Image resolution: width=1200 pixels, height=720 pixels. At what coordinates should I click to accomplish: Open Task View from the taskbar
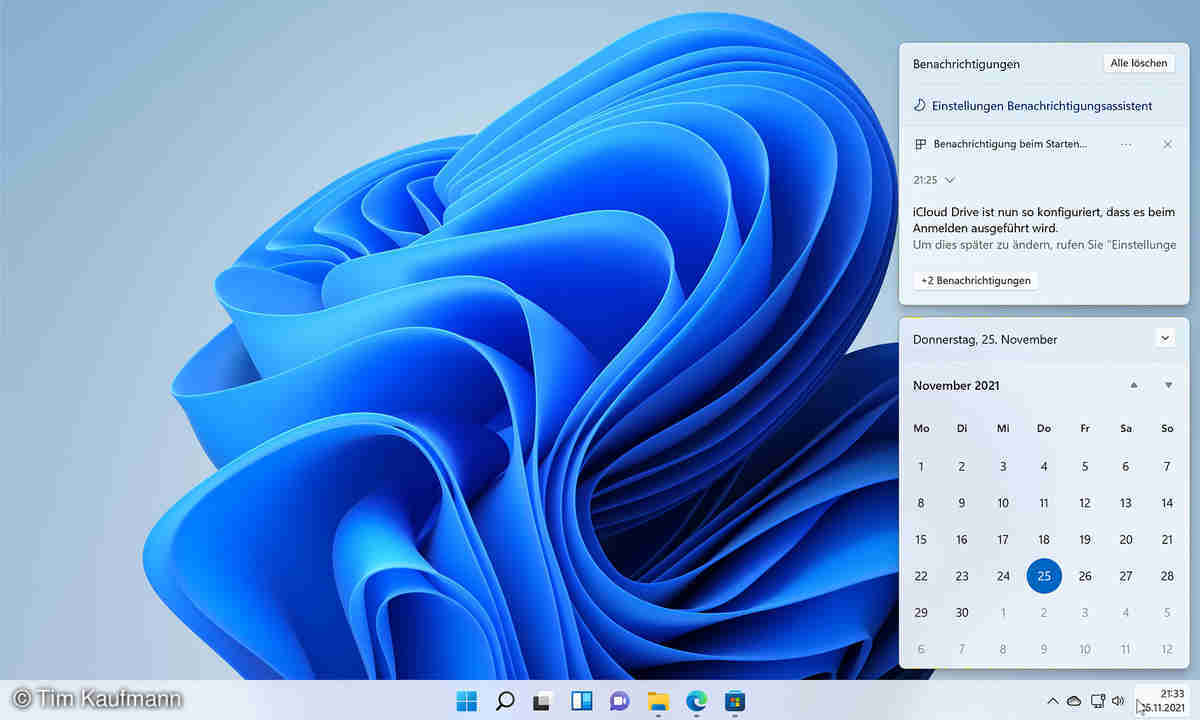click(x=543, y=701)
